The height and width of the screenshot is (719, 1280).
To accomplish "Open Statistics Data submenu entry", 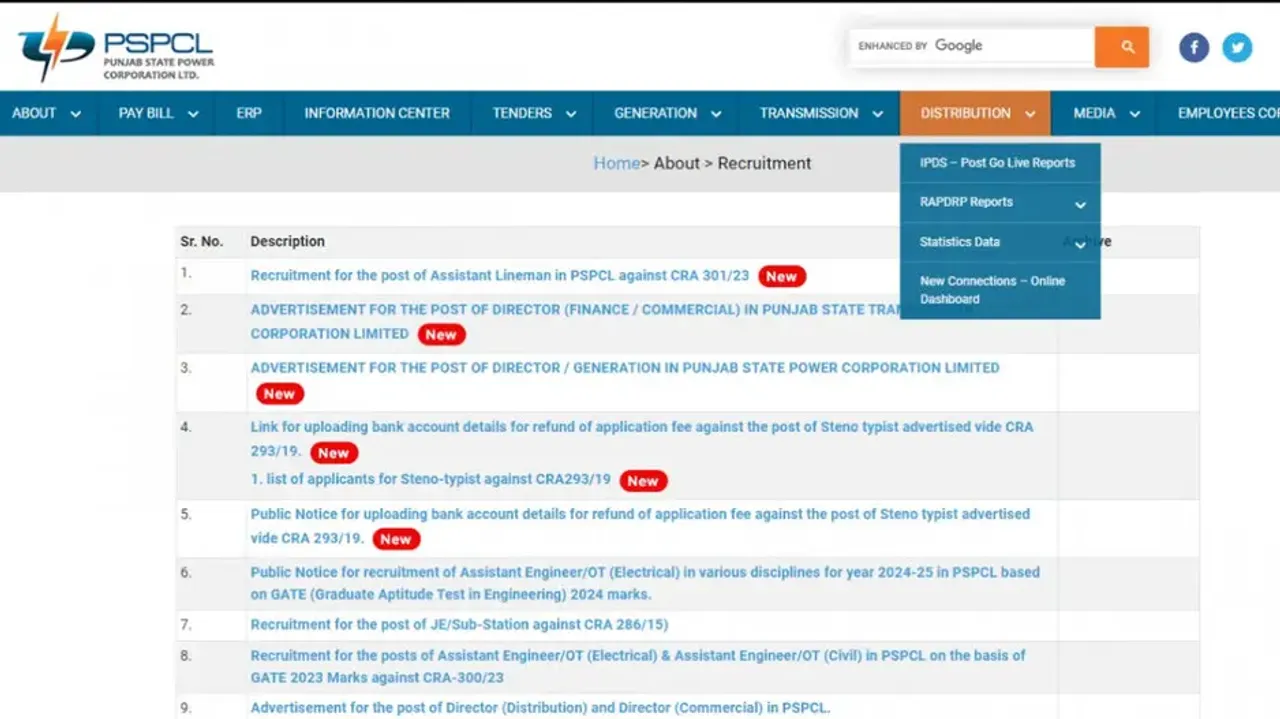I will point(960,242).
